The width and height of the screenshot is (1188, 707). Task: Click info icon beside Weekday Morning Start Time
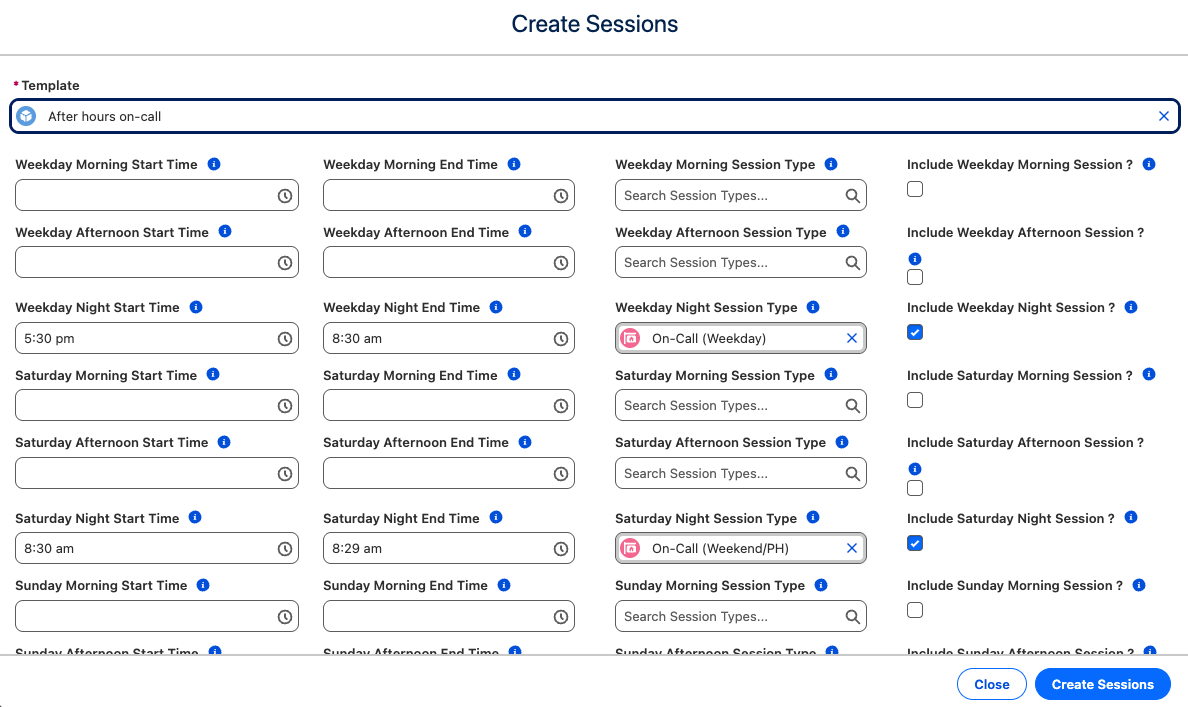(x=214, y=164)
